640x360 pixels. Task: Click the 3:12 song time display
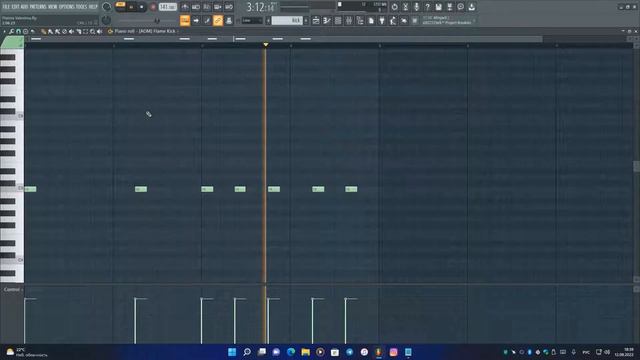click(x=261, y=7)
